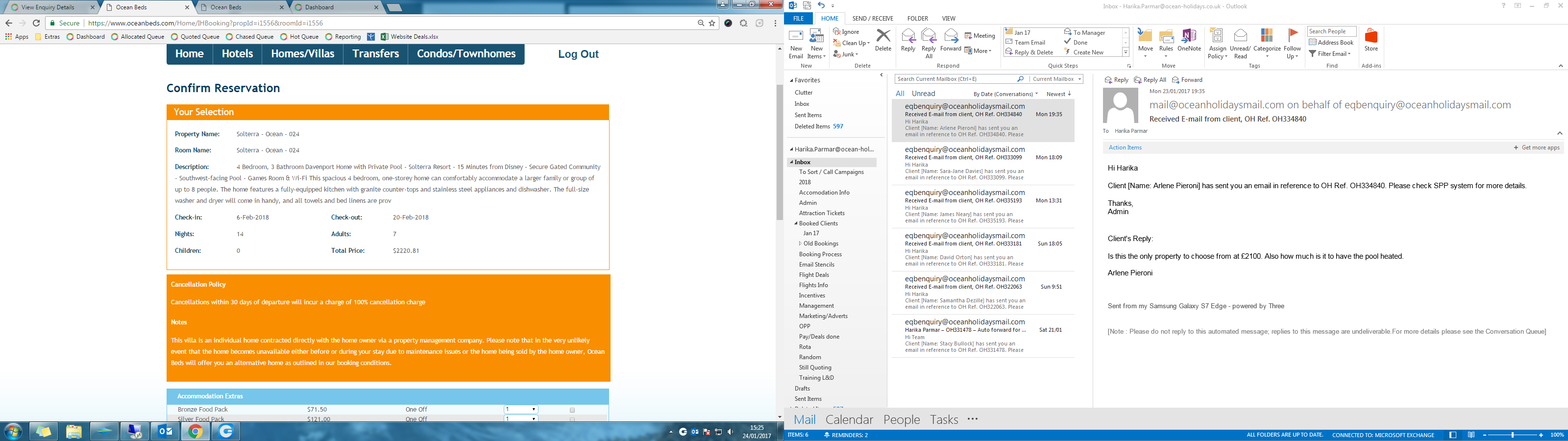The width and height of the screenshot is (1568, 441).
Task: Open the Office Store add-ins
Action: coord(1371,40)
